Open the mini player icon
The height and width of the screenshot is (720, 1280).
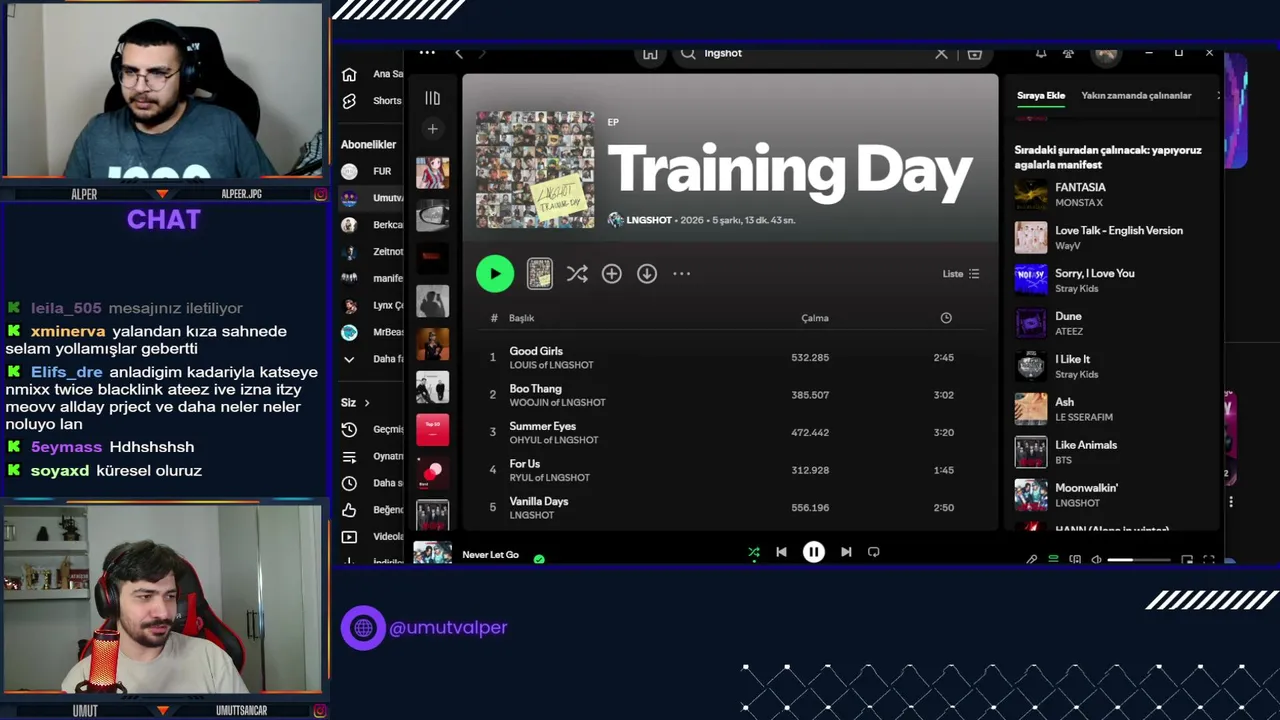[x=1187, y=560]
